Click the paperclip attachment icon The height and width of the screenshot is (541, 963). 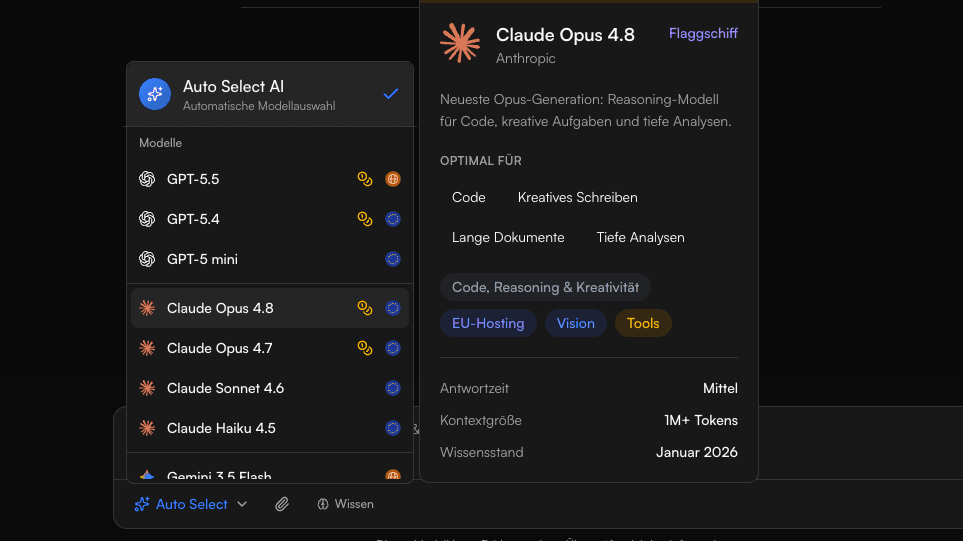click(x=282, y=504)
